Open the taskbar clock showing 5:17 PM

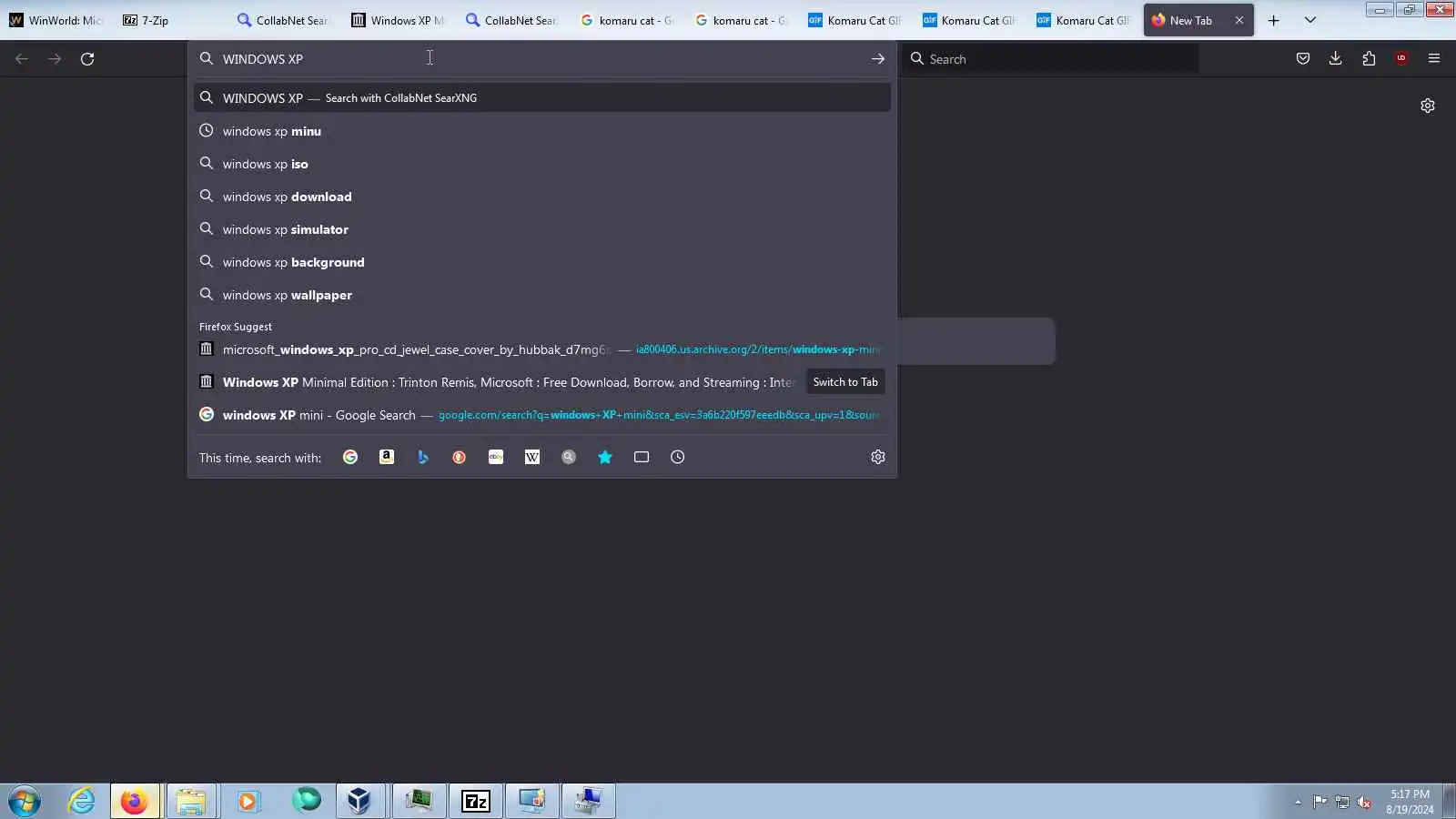point(1410,802)
